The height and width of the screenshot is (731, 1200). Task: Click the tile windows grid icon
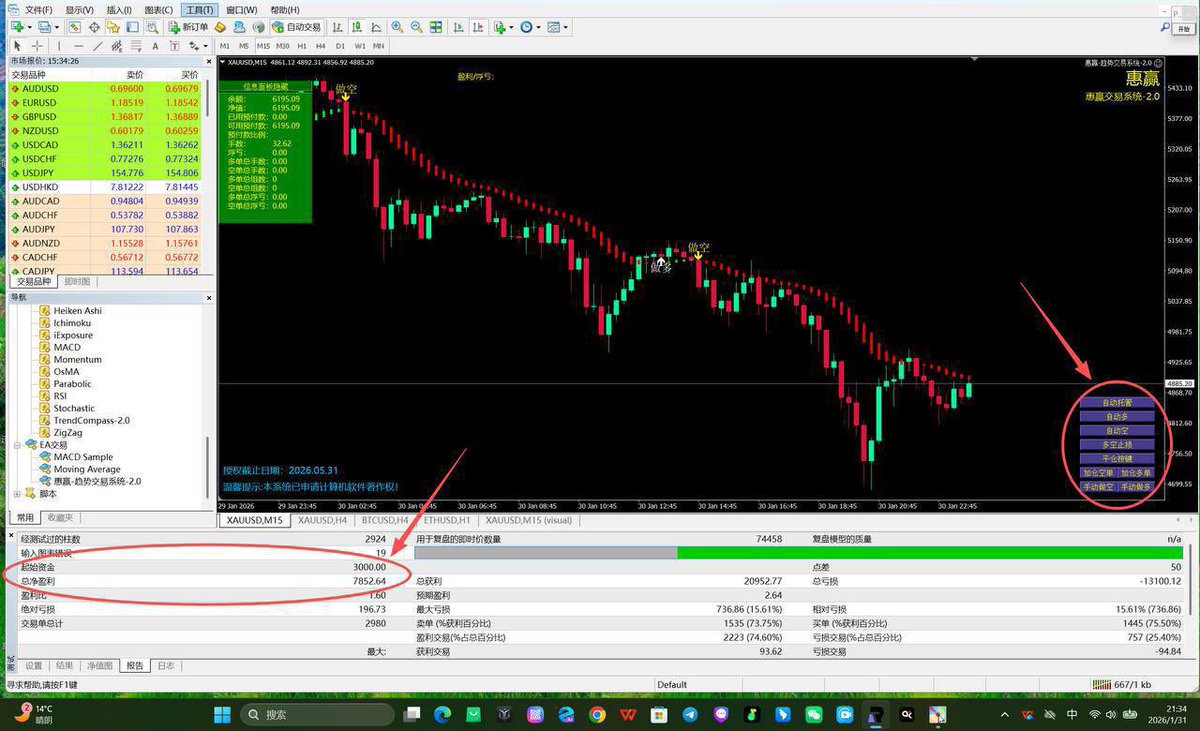coord(436,27)
